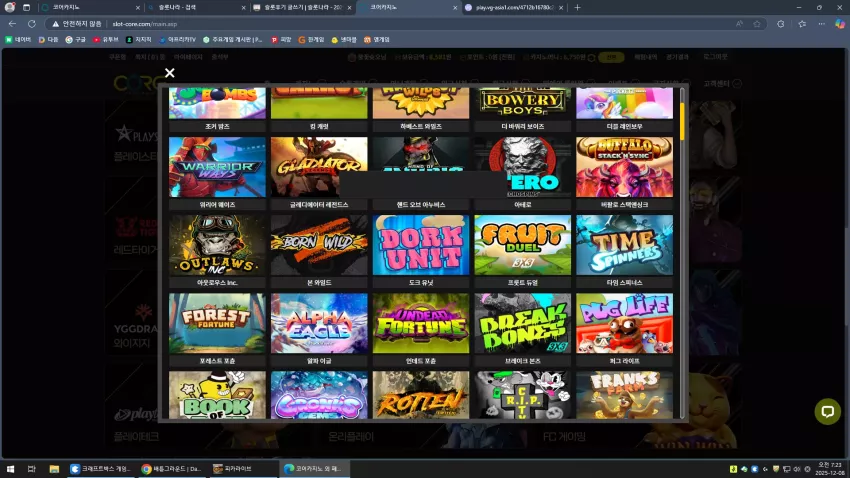Close the game list popup with X
This screenshot has height=478, width=850.
(170, 73)
